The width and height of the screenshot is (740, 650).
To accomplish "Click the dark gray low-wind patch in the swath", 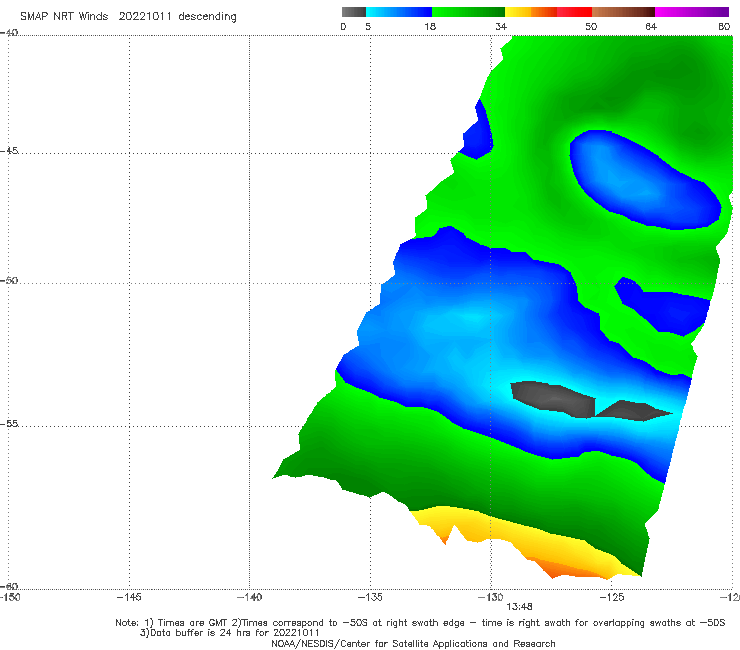I will [555, 399].
